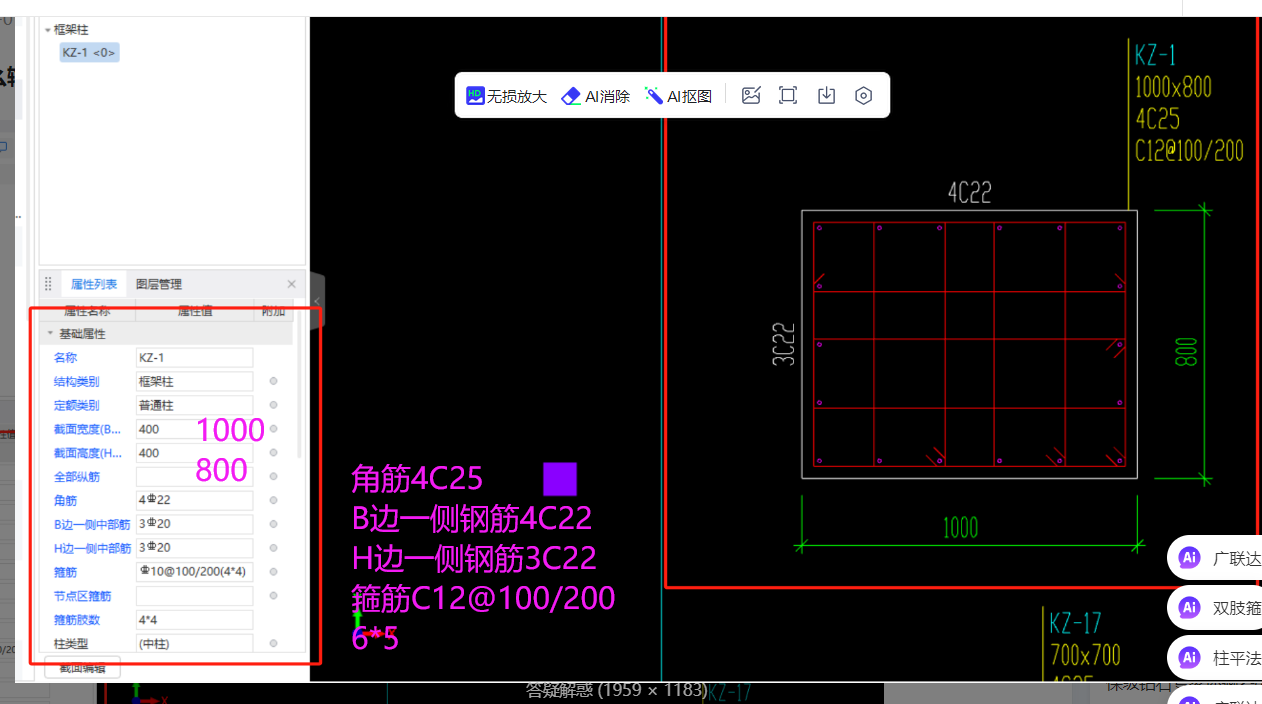The width and height of the screenshot is (1262, 704).
Task: Select the AI消除 eraser tool
Action: 596,96
